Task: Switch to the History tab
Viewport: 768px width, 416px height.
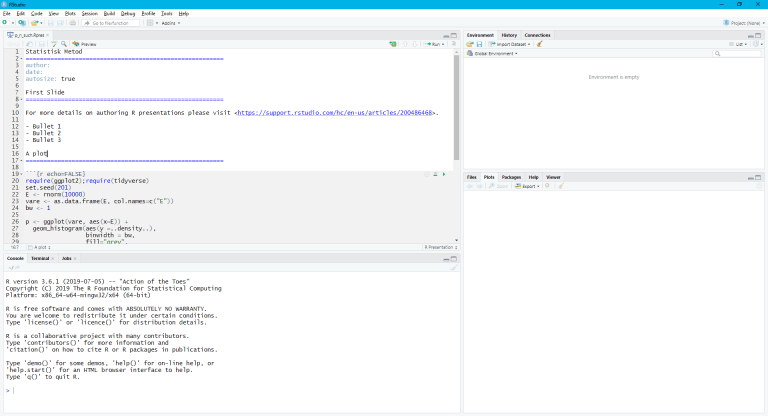Action: [x=509, y=35]
